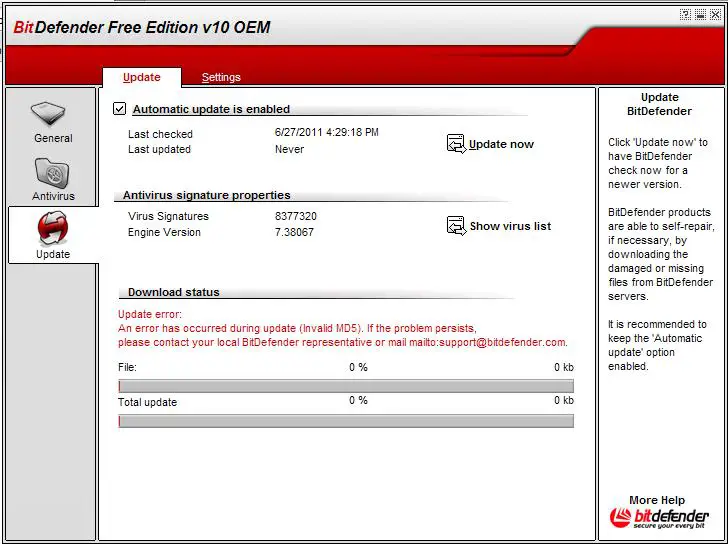Click the Update now label
This screenshot has height=546, width=728.
[x=501, y=144]
